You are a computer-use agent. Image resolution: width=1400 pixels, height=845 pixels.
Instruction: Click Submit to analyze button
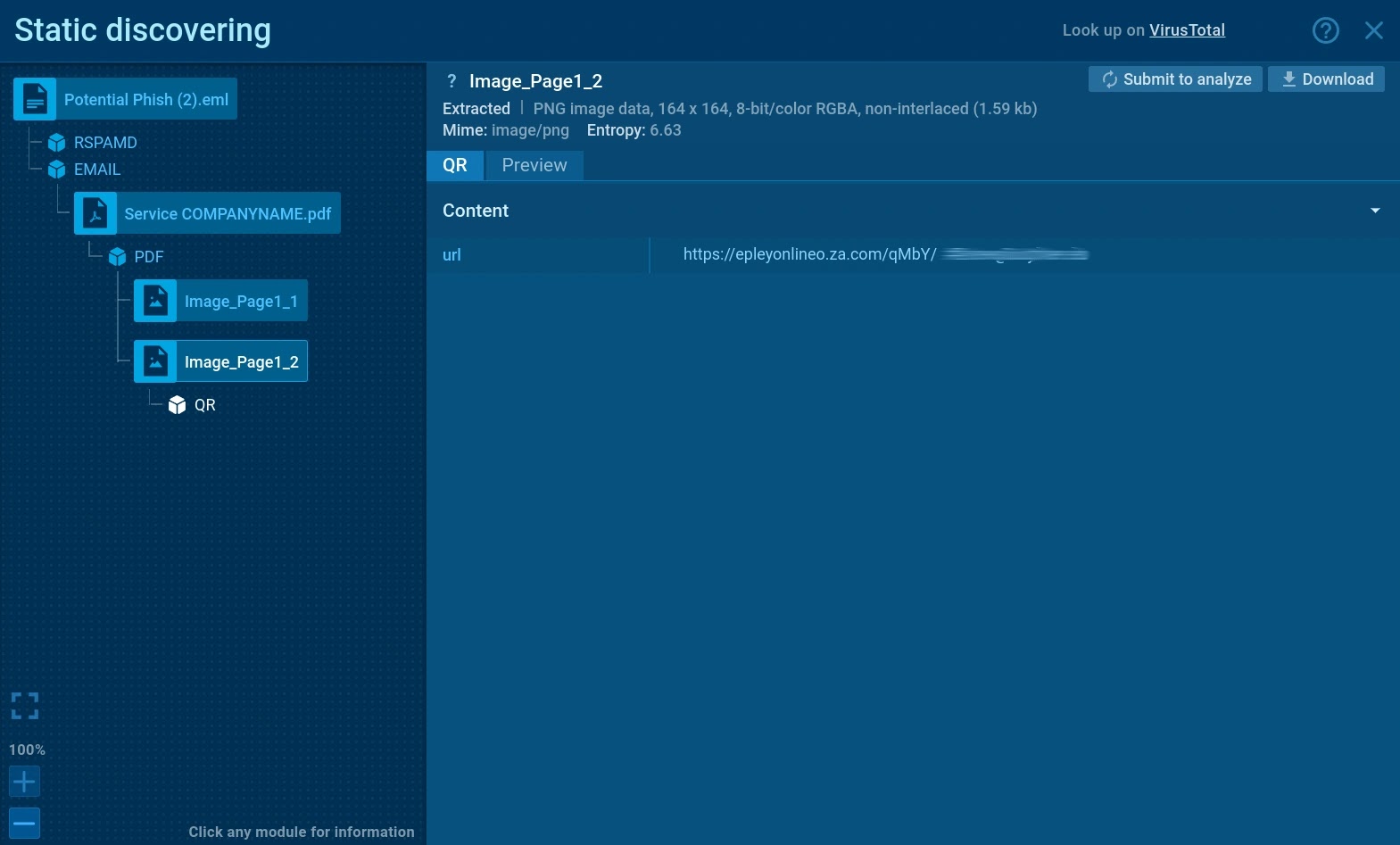click(x=1175, y=79)
